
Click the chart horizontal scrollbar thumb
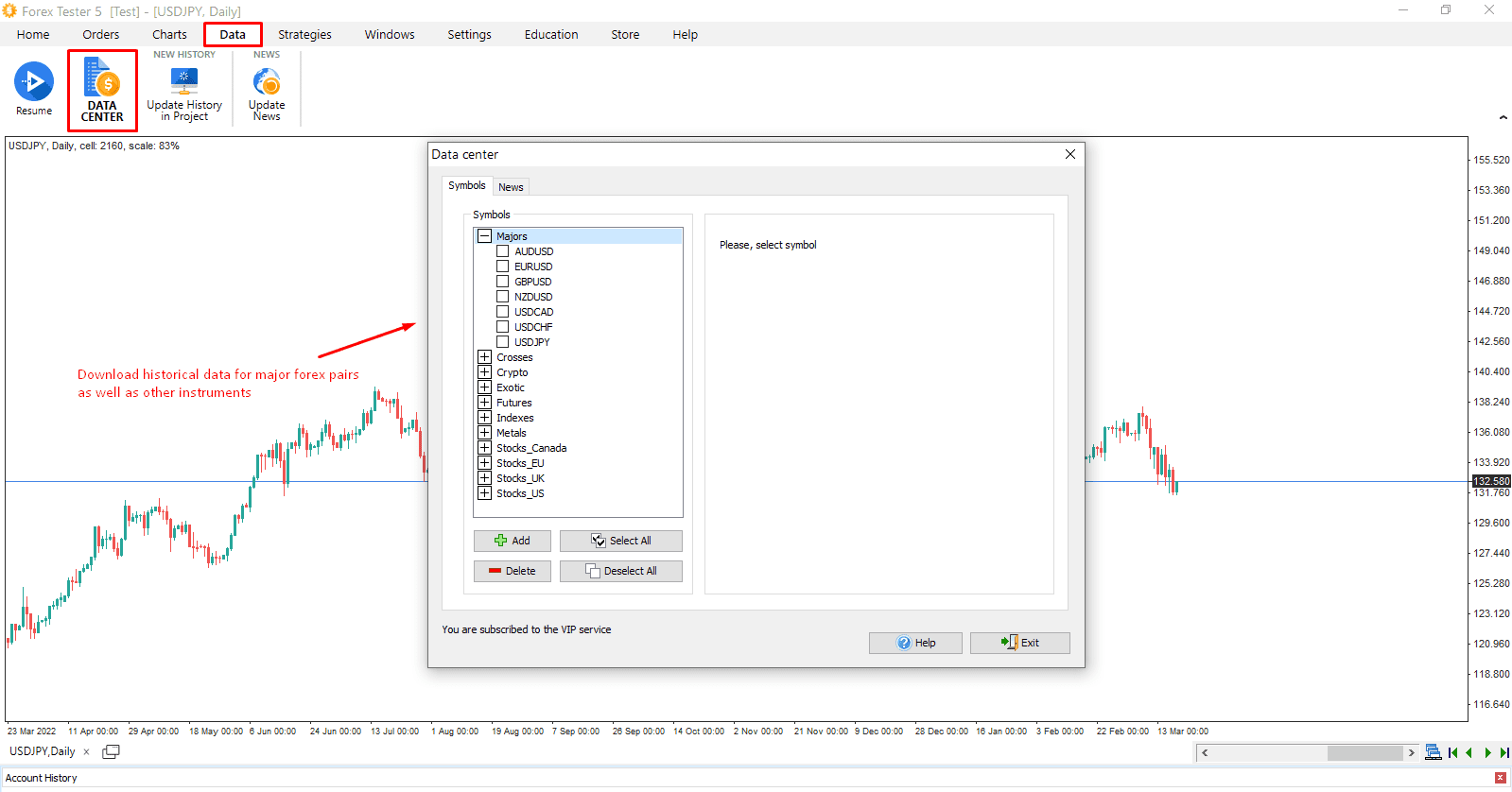click(x=1365, y=753)
